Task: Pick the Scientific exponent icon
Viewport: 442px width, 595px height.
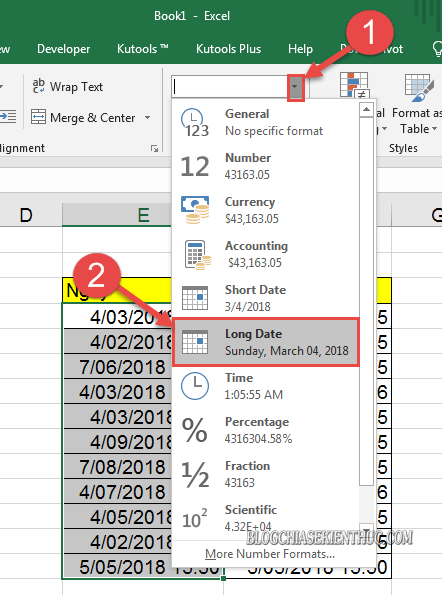Action: pyautogui.click(x=195, y=518)
